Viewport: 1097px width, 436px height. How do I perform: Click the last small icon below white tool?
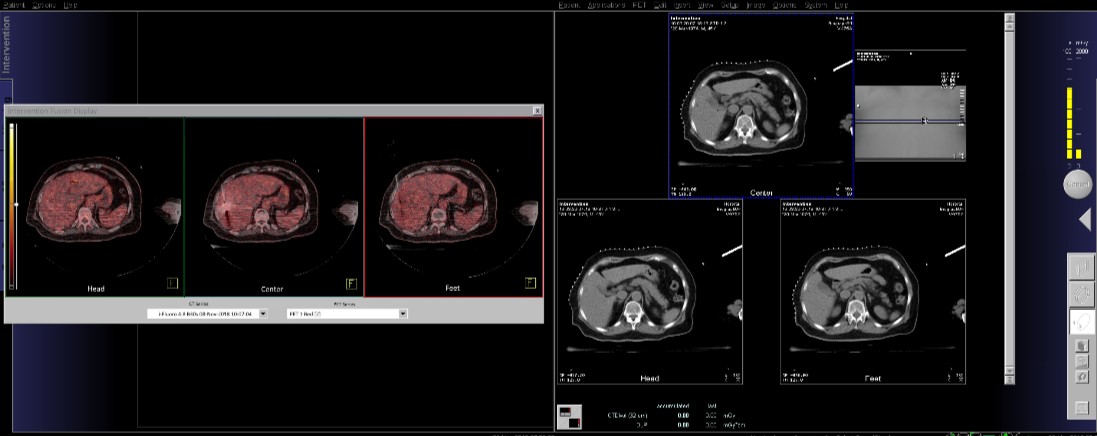click(1082, 377)
